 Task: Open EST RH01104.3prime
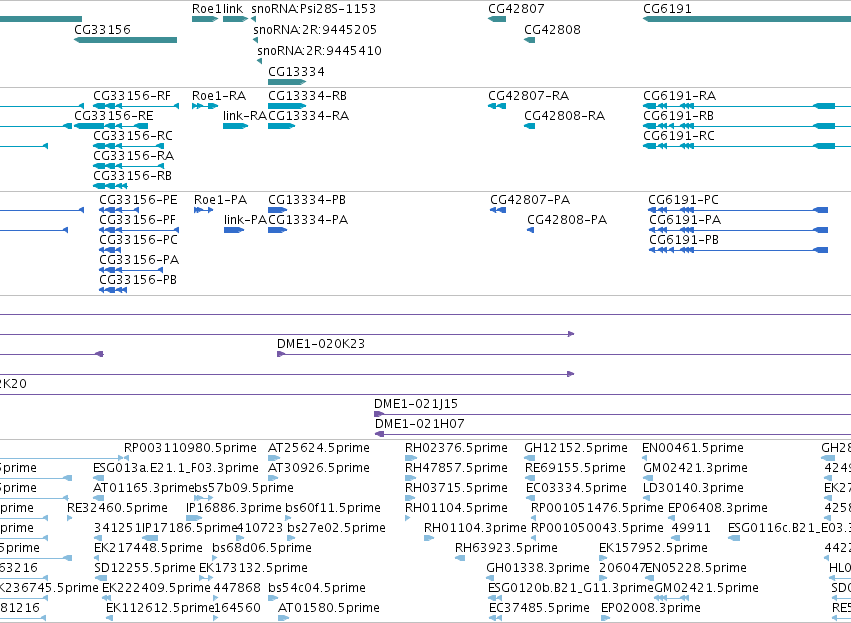point(475,528)
